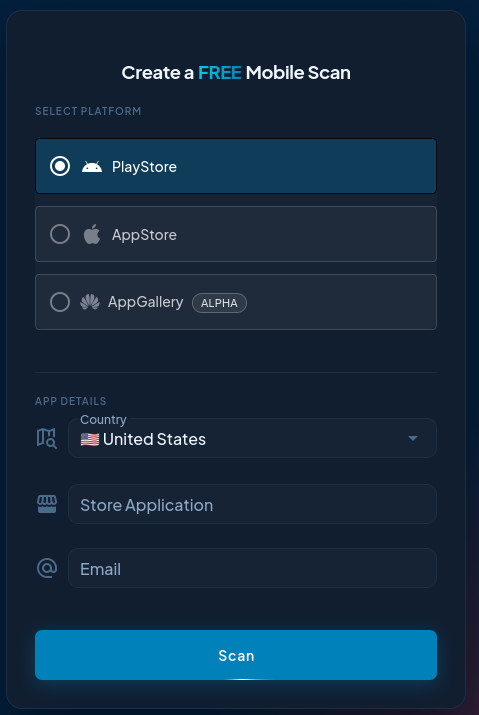Open the Country dropdown

pyautogui.click(x=252, y=438)
